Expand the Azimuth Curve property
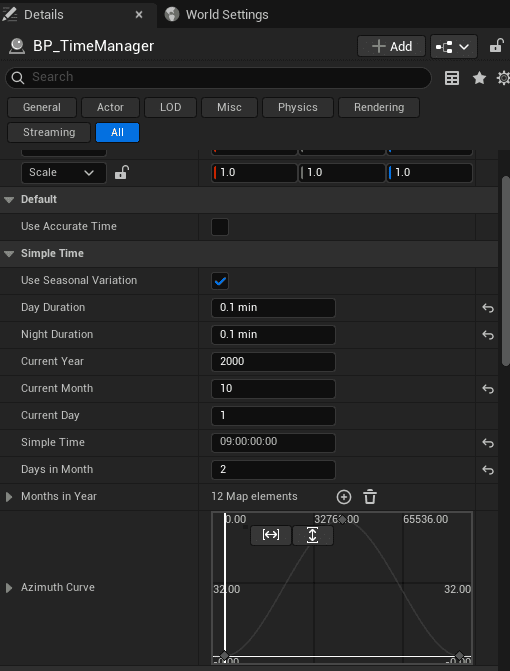510x671 pixels. click(x=9, y=588)
